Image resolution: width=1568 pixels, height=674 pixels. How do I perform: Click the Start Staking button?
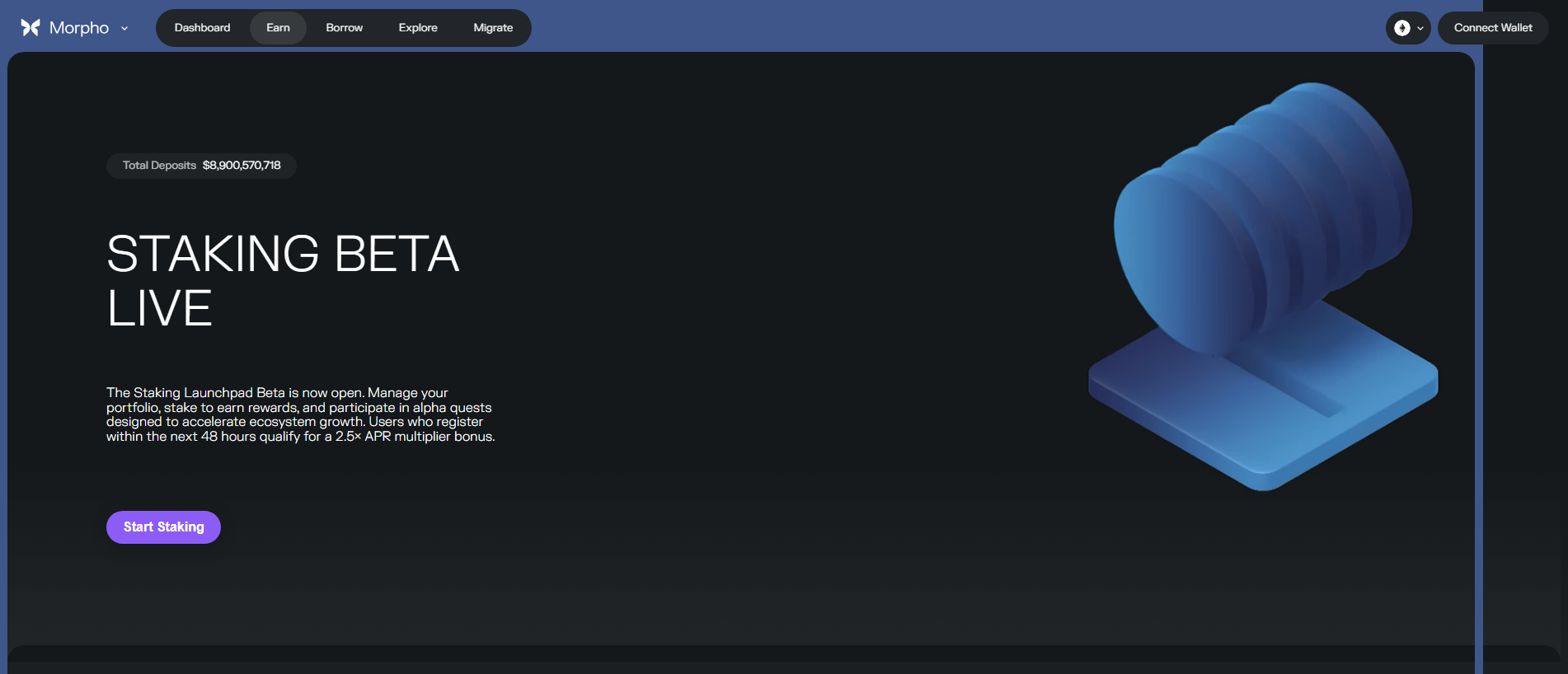(x=163, y=527)
